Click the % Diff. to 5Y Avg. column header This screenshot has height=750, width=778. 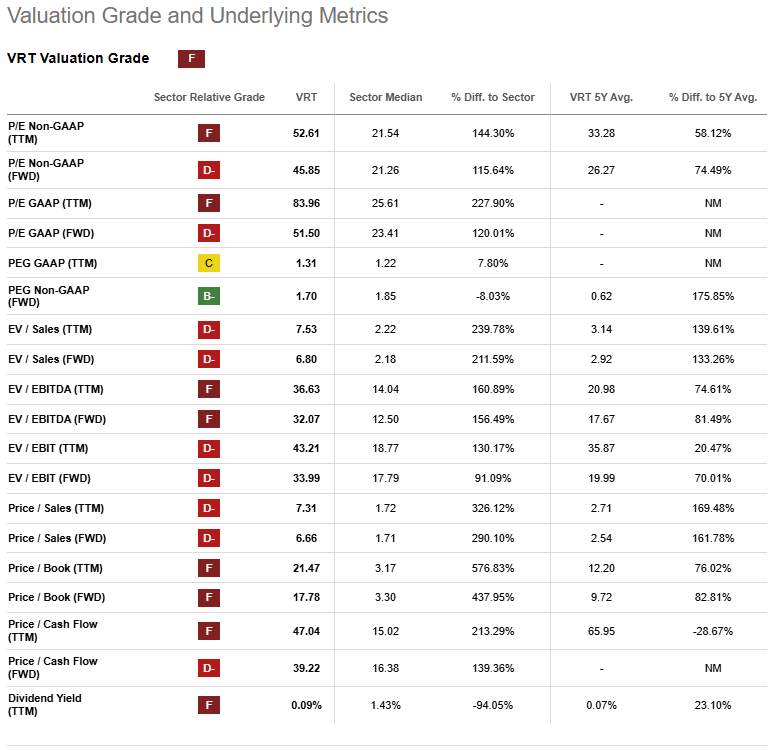713,97
